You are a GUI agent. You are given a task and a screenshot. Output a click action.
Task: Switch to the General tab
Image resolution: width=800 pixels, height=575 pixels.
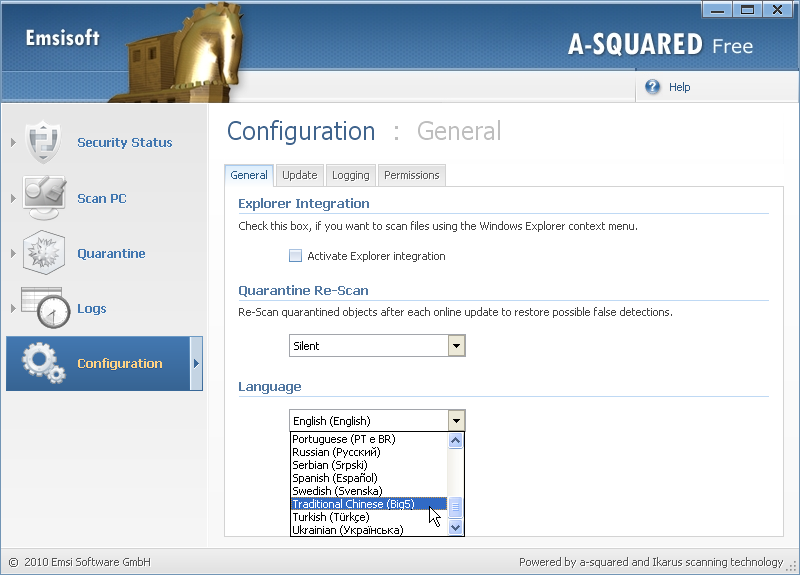(x=249, y=175)
